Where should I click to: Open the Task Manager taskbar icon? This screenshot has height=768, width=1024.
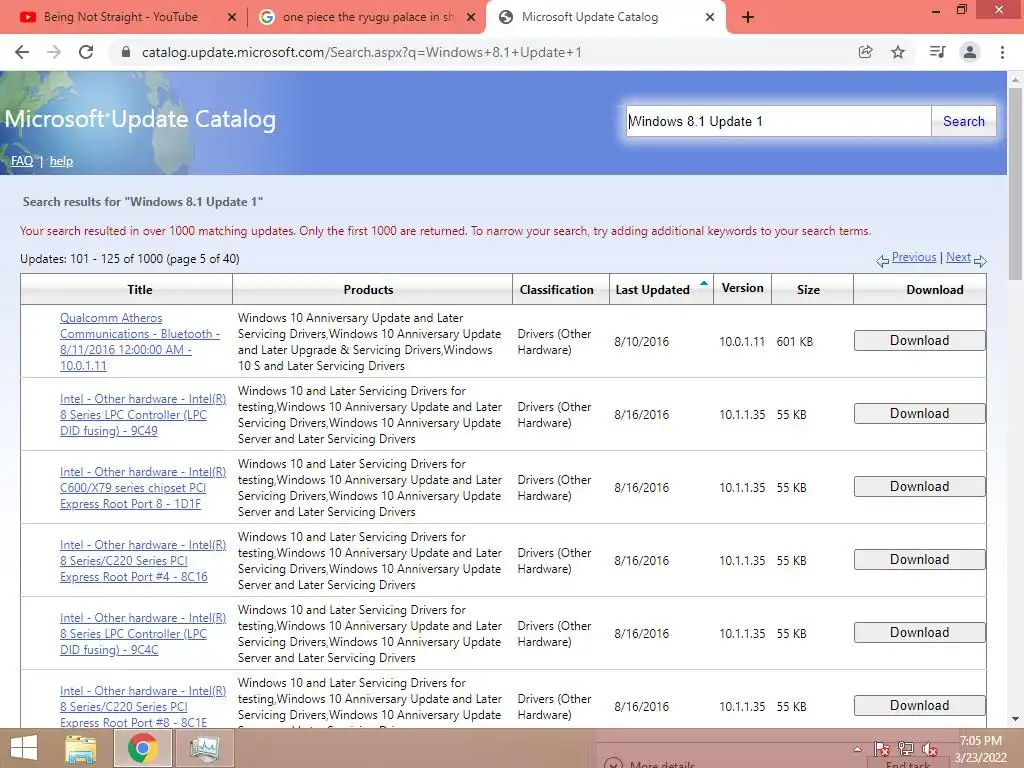204,748
